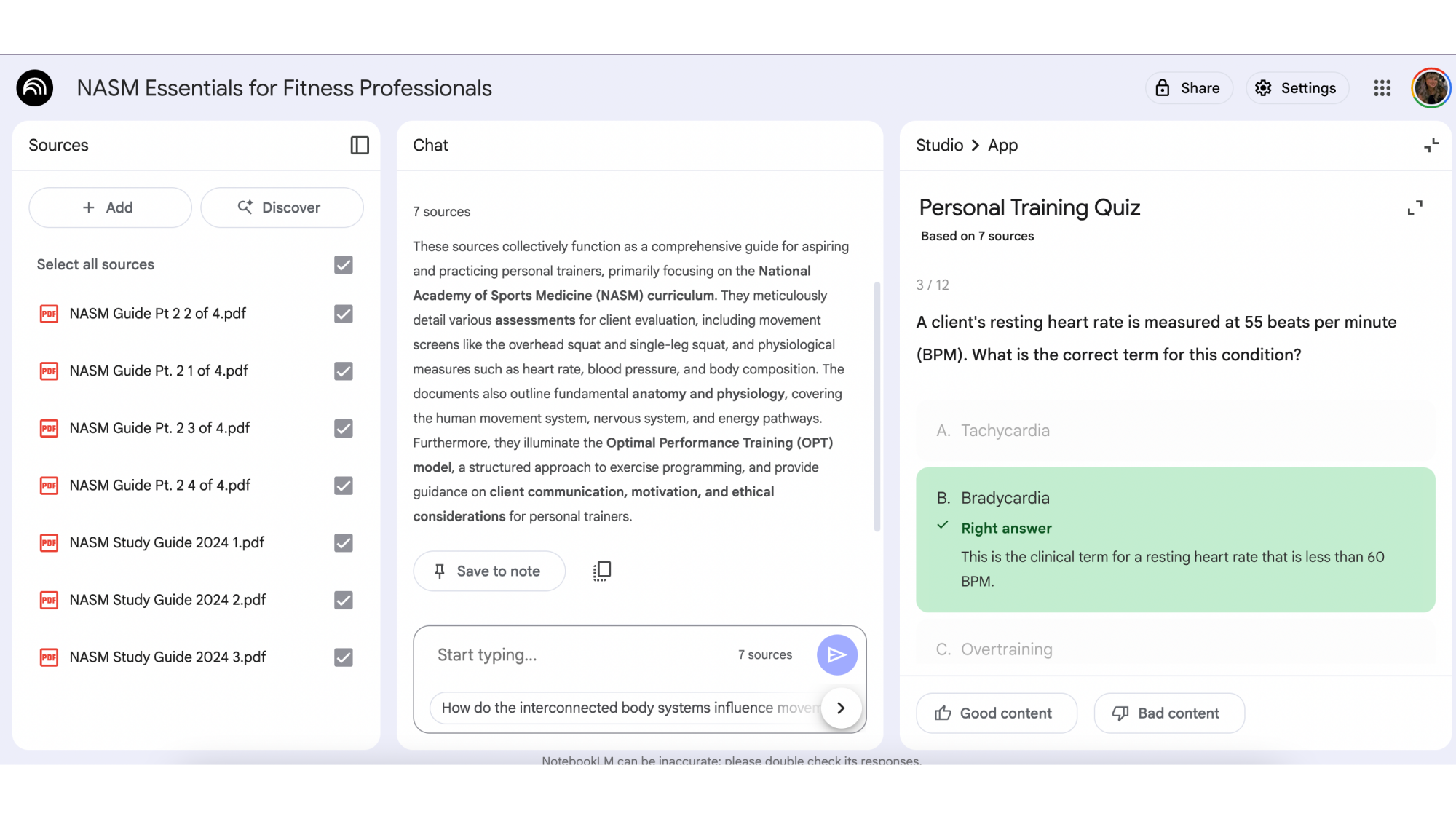
Task: Uncheck NASM Guide Pt. 2 4 of 4.pdf
Action: point(344,486)
